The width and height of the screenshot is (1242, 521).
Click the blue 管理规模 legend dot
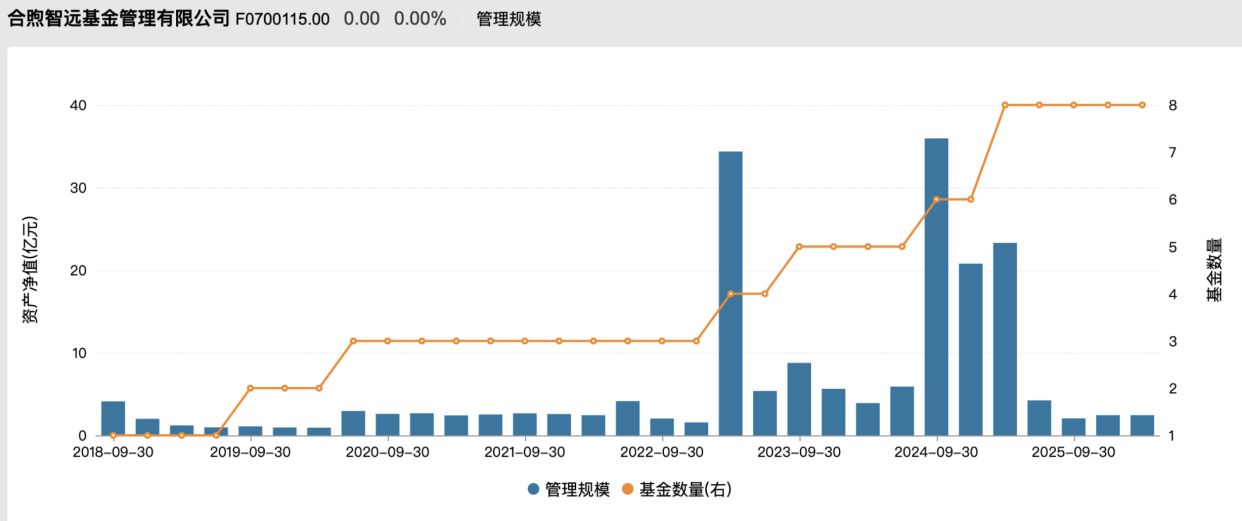click(534, 490)
